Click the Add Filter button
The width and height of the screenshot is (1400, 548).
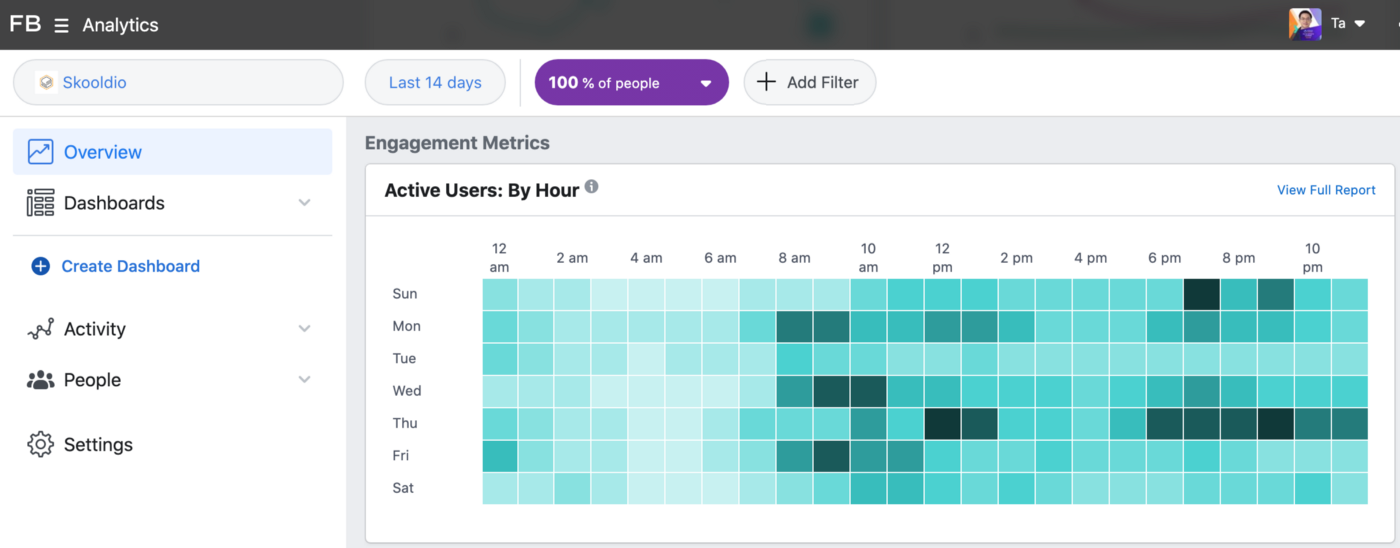point(809,83)
